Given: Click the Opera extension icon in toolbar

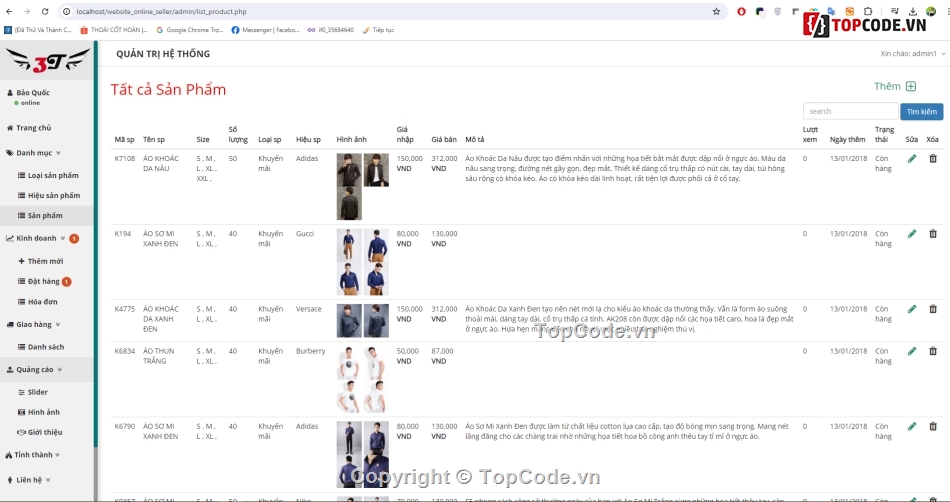Looking at the screenshot, I should 741,12.
